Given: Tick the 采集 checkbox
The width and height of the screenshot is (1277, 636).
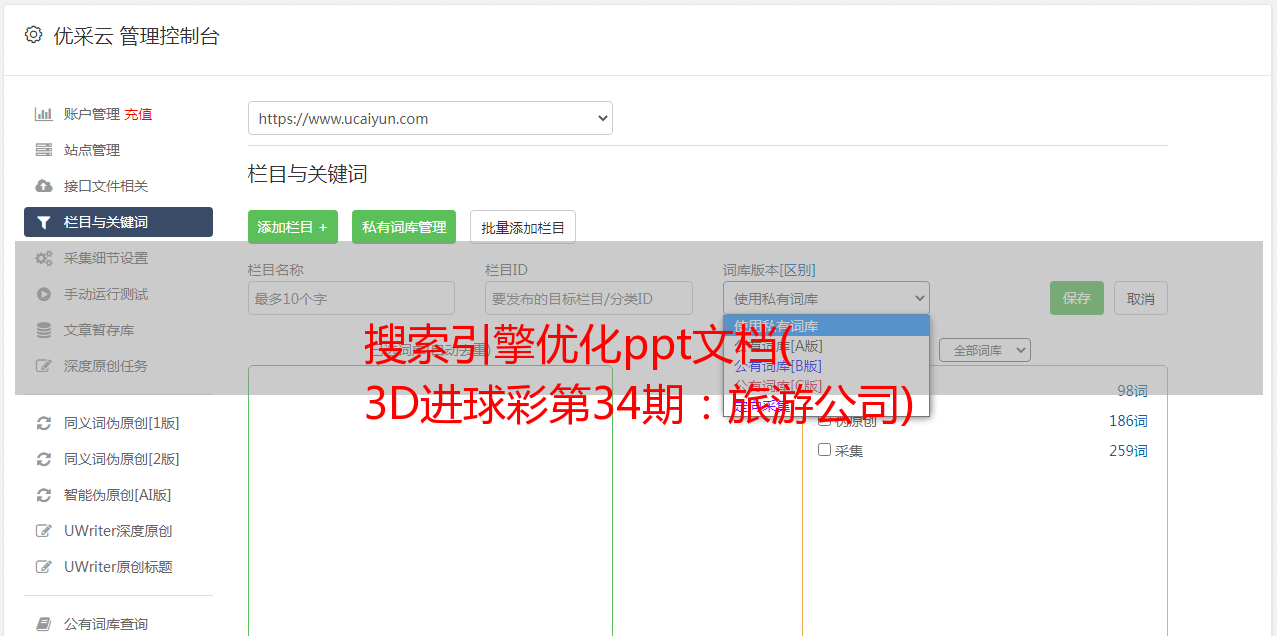Looking at the screenshot, I should [x=825, y=450].
